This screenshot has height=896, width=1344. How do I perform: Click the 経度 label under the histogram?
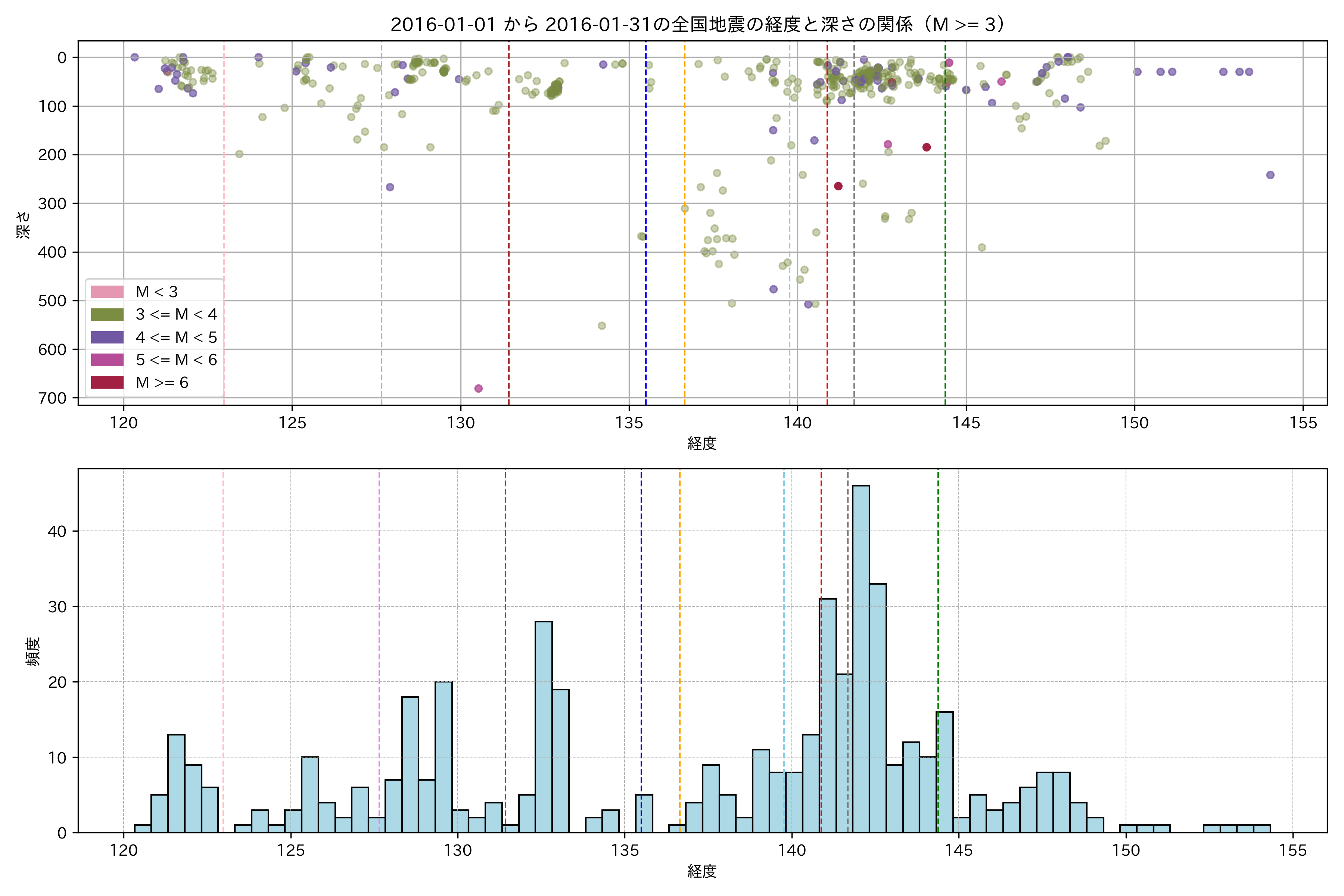click(702, 871)
